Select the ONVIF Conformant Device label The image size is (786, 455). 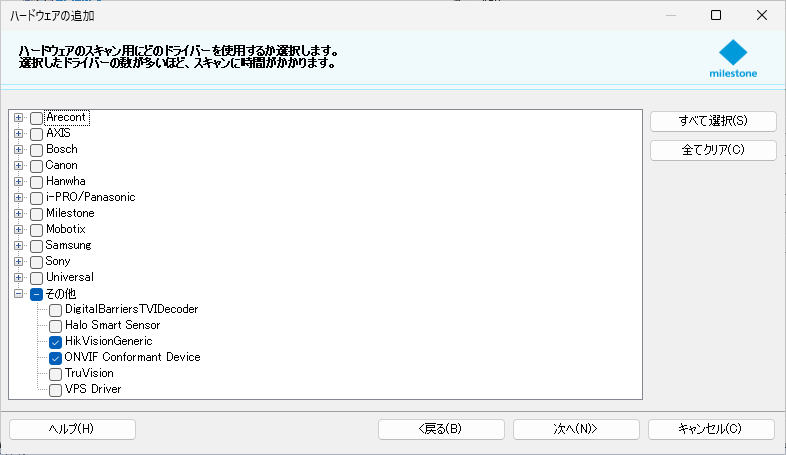pos(132,357)
